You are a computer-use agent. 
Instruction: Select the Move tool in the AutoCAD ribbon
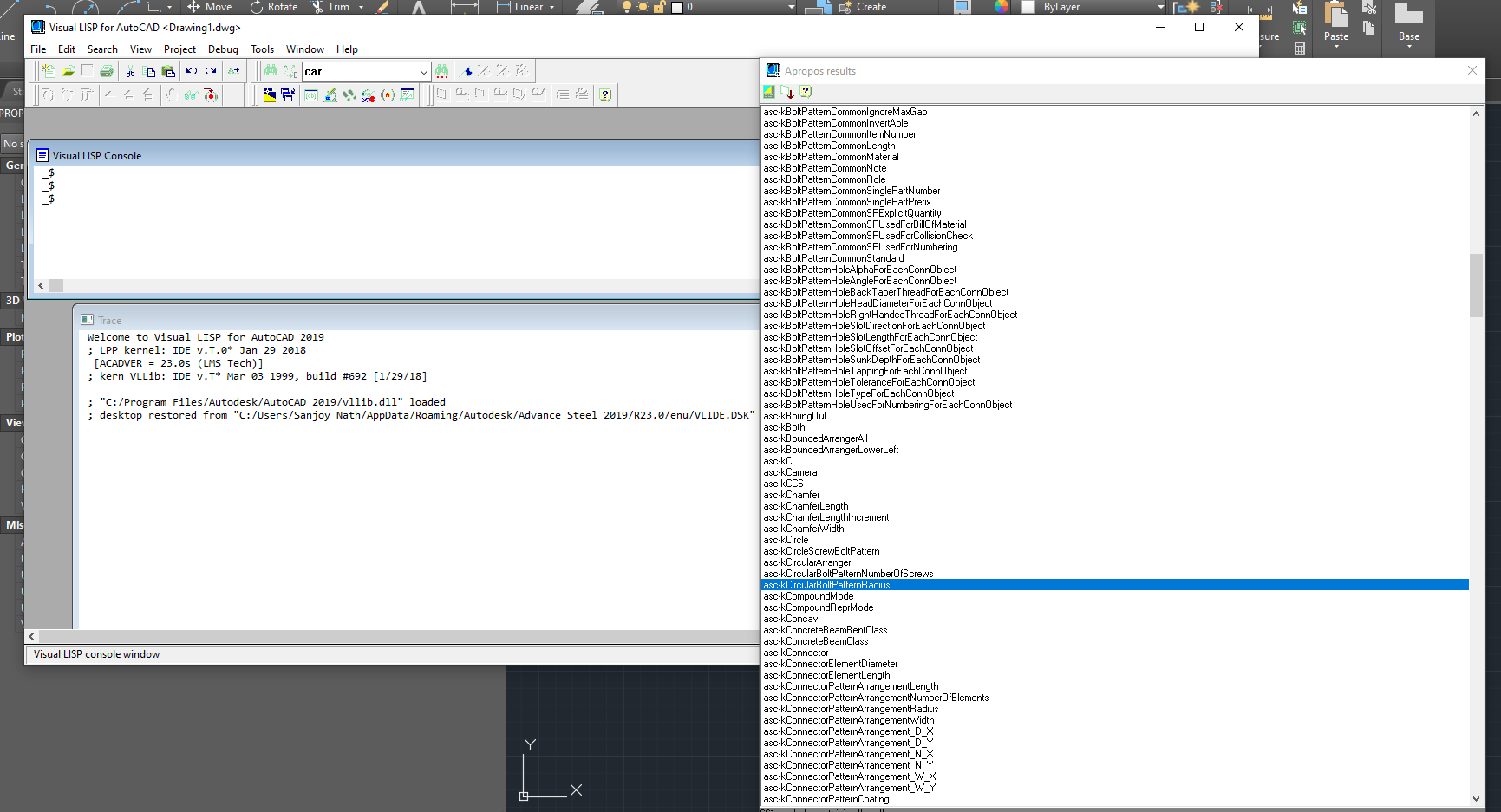click(209, 7)
